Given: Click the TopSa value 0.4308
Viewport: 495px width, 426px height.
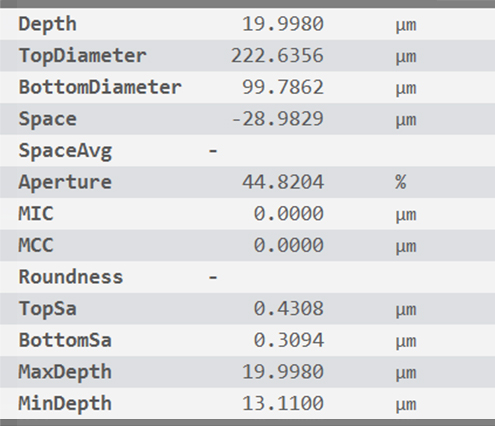Looking at the screenshot, I should 289,308.
